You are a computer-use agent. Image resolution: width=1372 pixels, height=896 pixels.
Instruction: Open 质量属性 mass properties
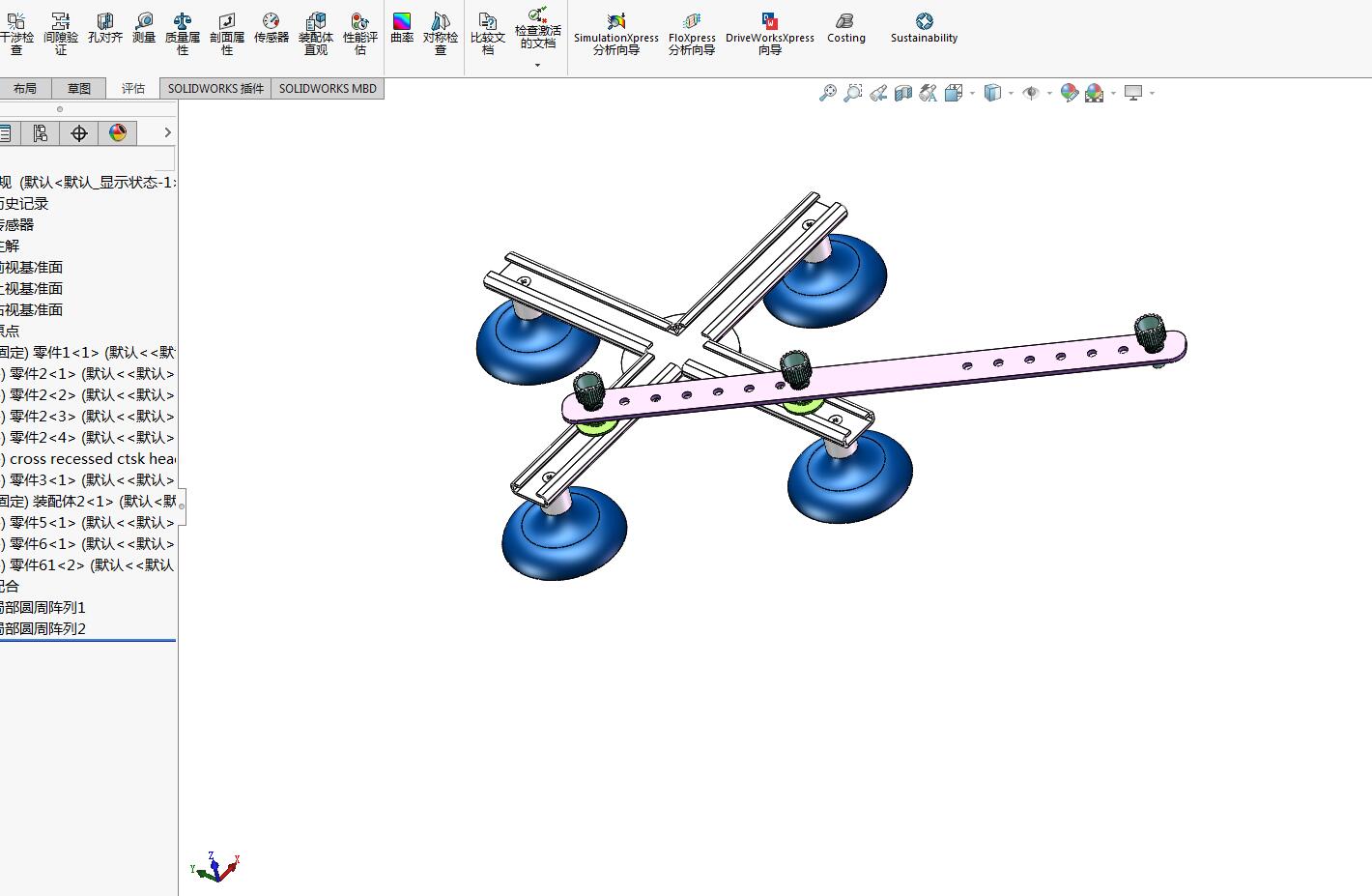(183, 34)
